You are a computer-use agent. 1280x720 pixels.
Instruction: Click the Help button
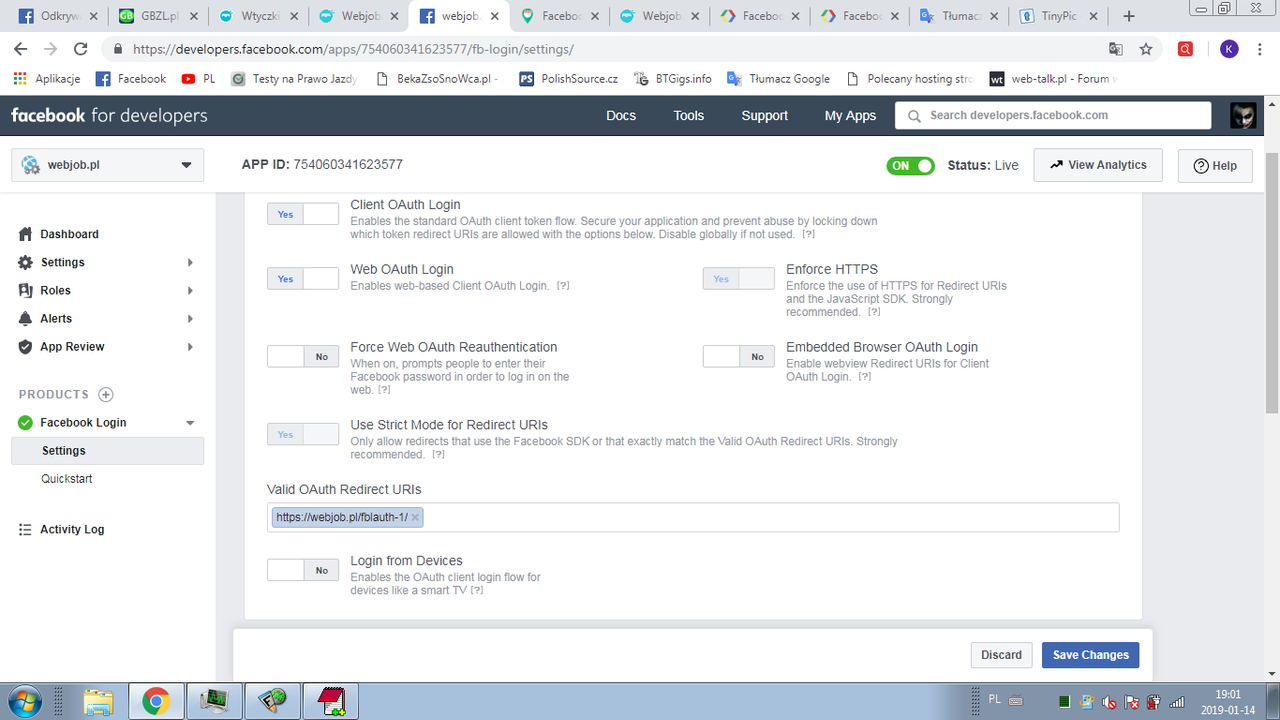click(x=1215, y=166)
